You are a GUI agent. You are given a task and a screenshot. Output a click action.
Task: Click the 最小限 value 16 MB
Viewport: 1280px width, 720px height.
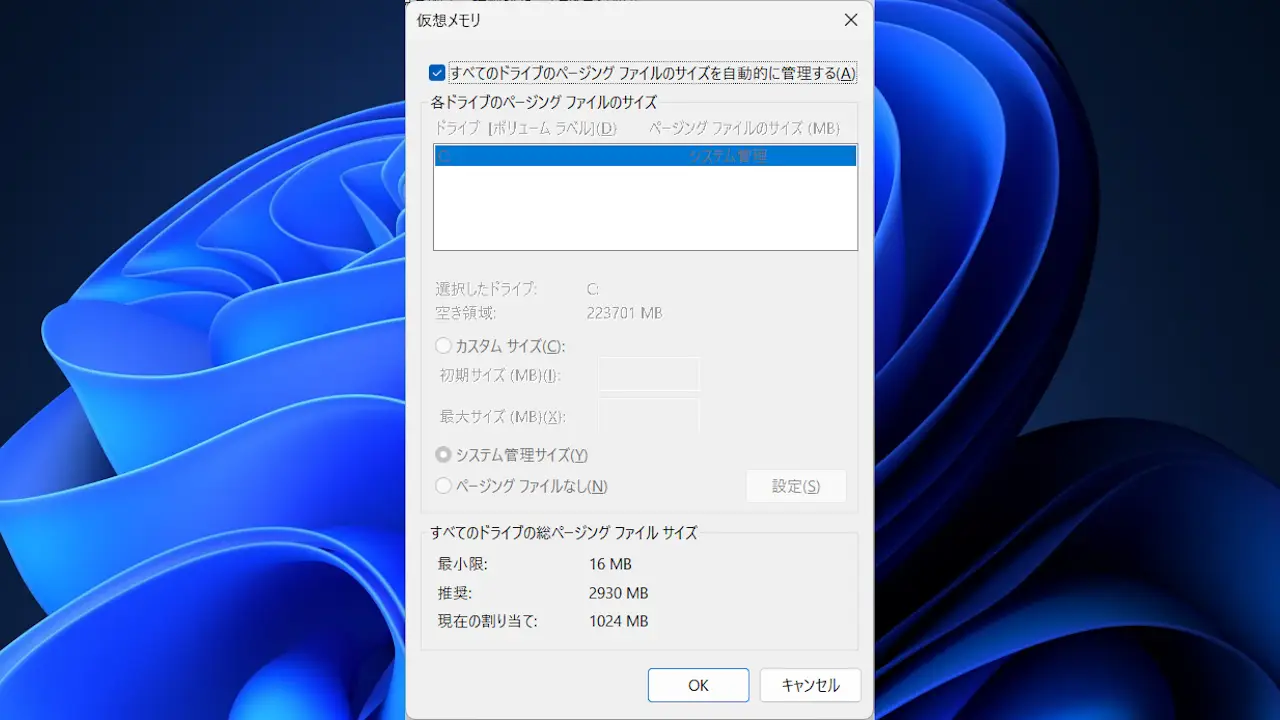(610, 564)
